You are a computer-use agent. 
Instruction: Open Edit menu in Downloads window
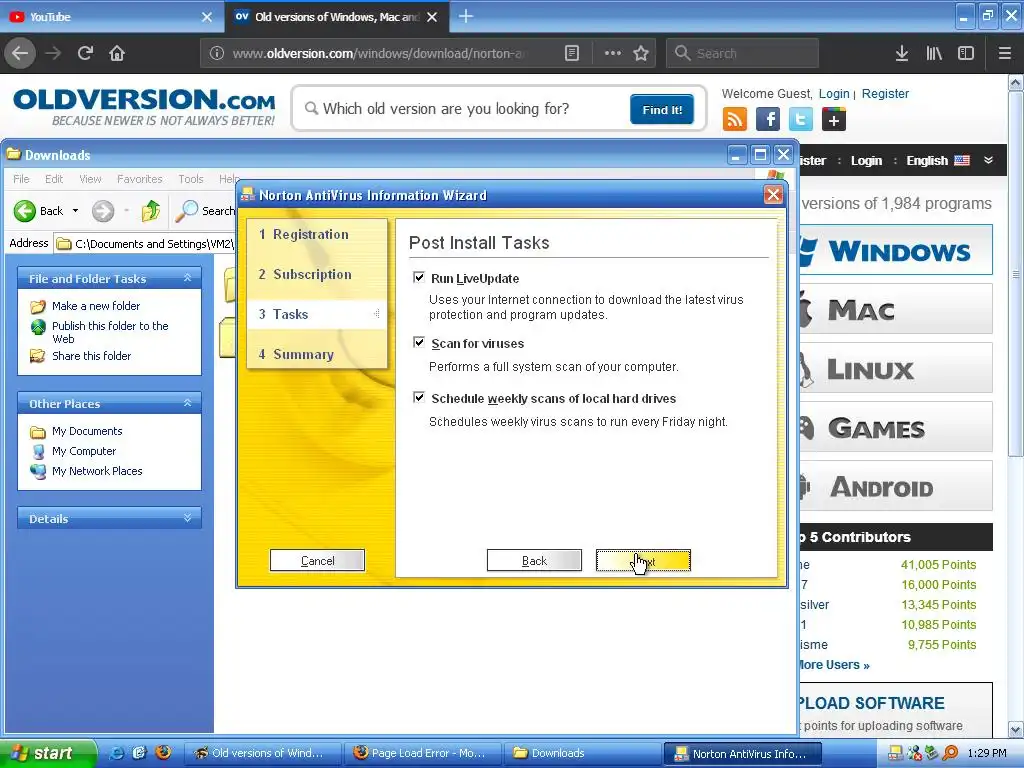(54, 179)
